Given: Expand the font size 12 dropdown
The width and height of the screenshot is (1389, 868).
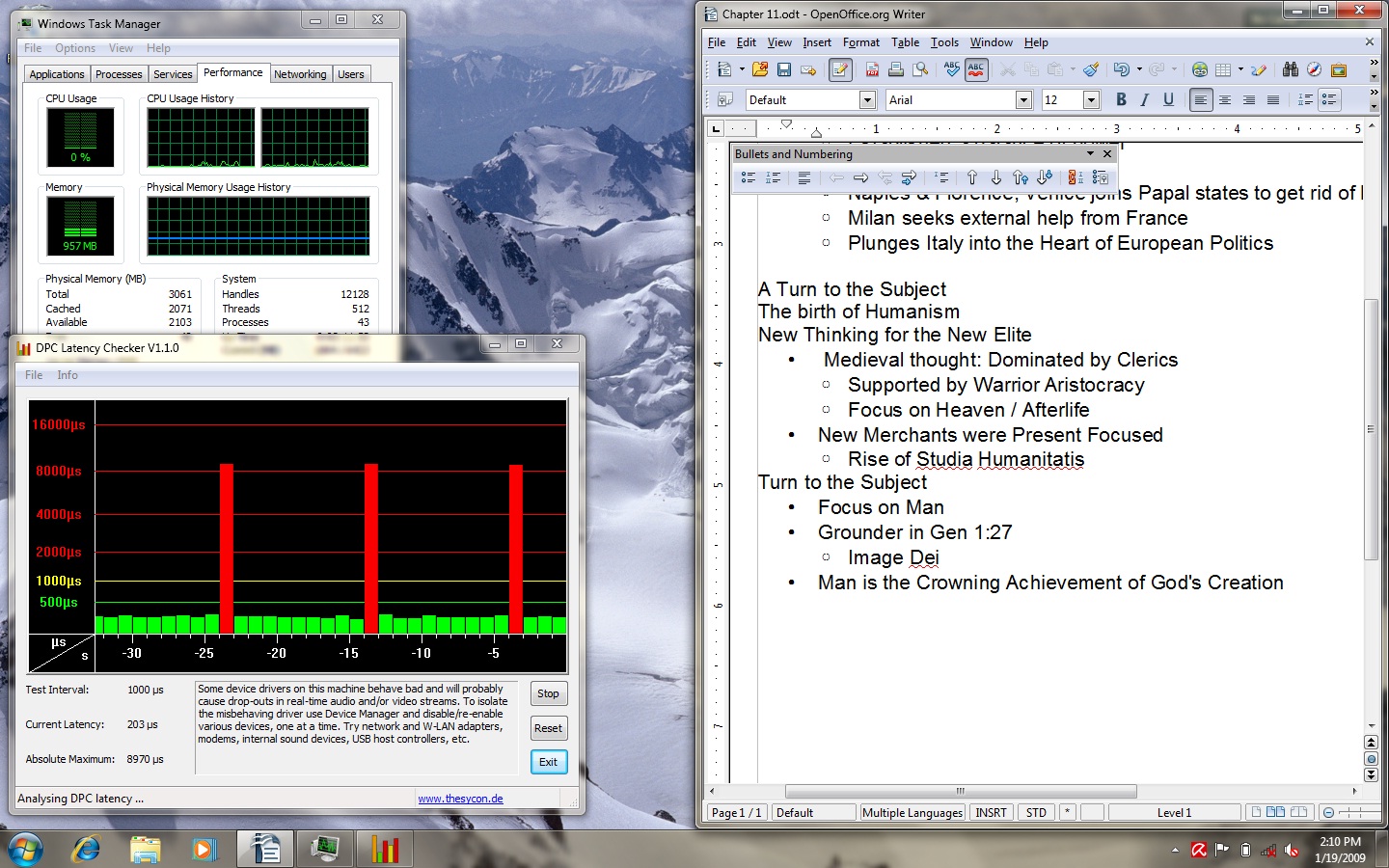Looking at the screenshot, I should click(x=1091, y=100).
